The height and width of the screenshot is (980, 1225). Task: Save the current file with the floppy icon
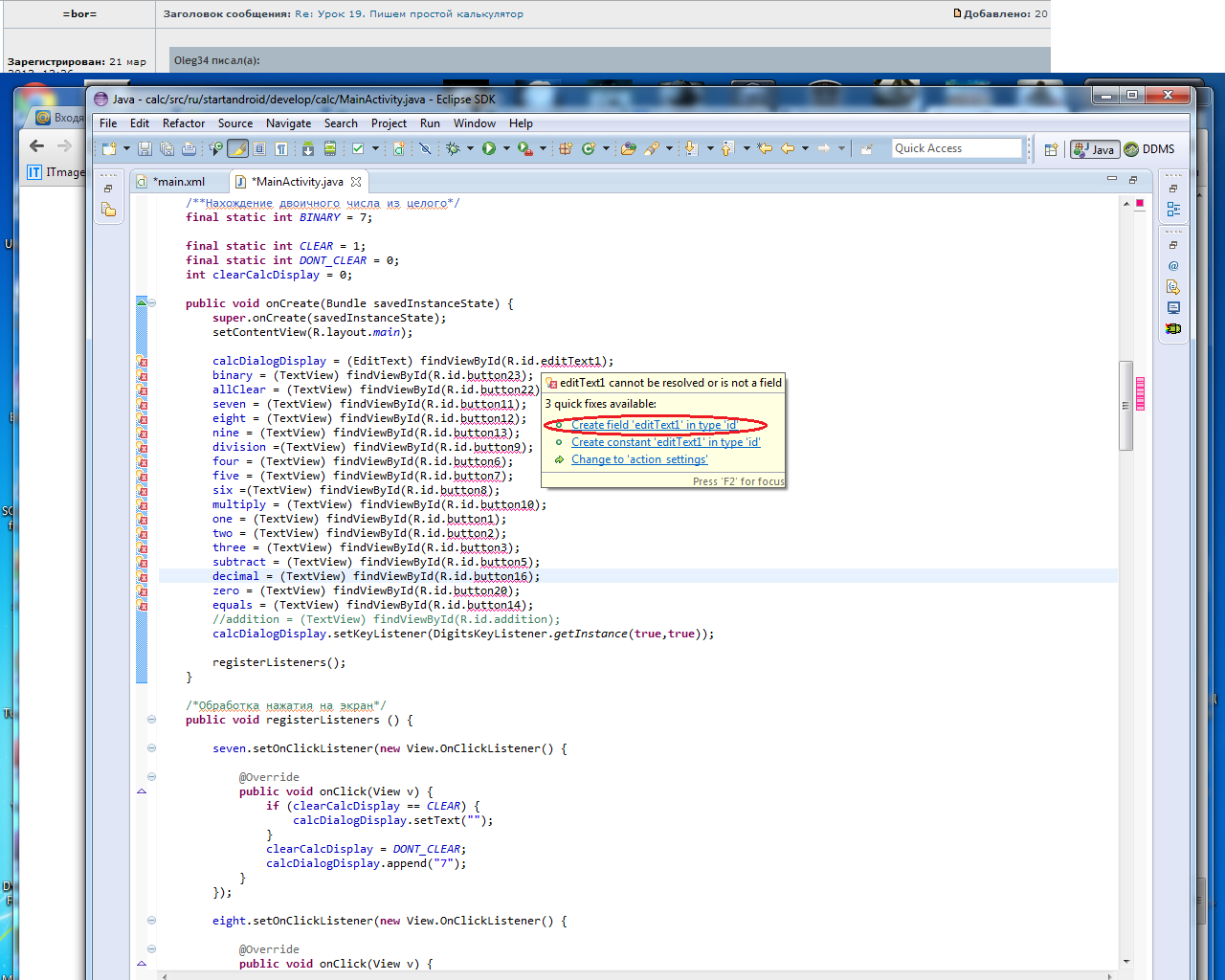[145, 148]
